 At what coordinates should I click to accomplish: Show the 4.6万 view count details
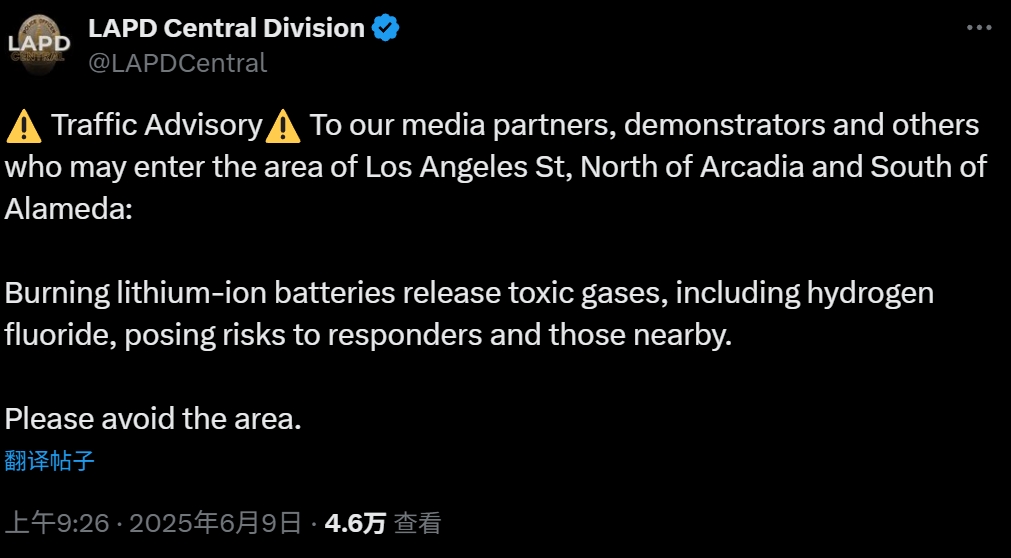point(355,523)
